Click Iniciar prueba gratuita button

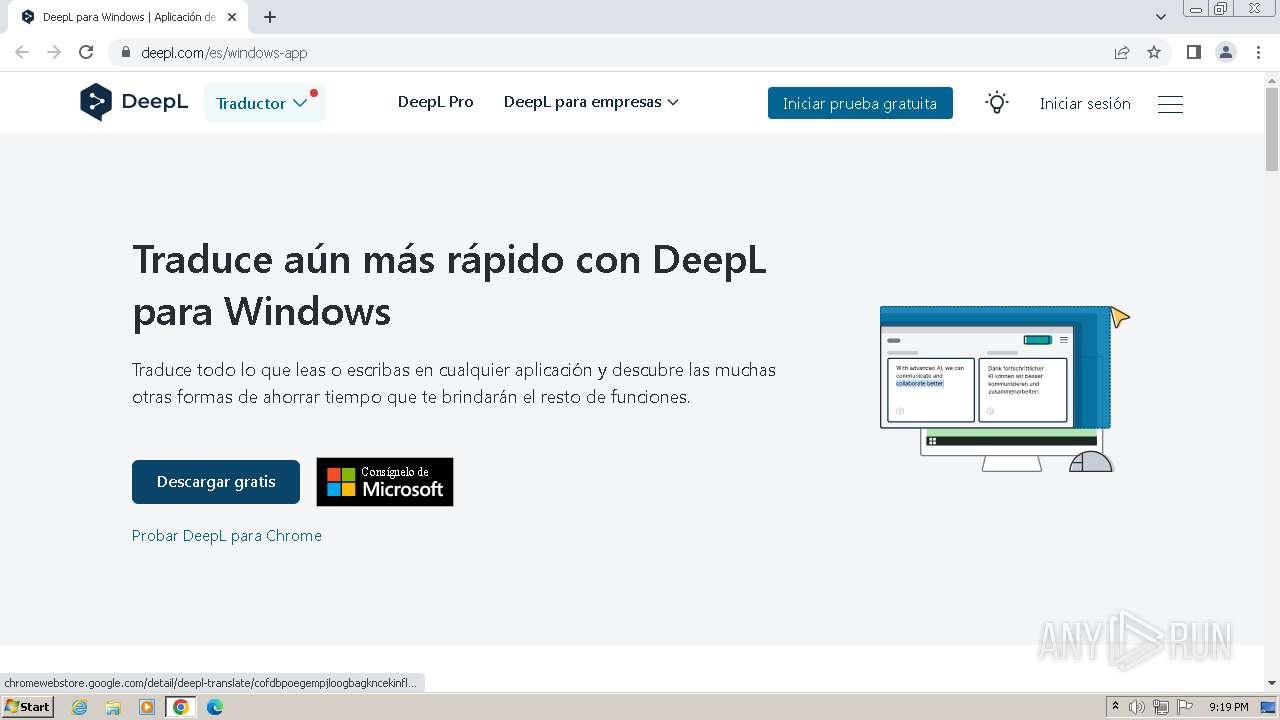coord(860,103)
